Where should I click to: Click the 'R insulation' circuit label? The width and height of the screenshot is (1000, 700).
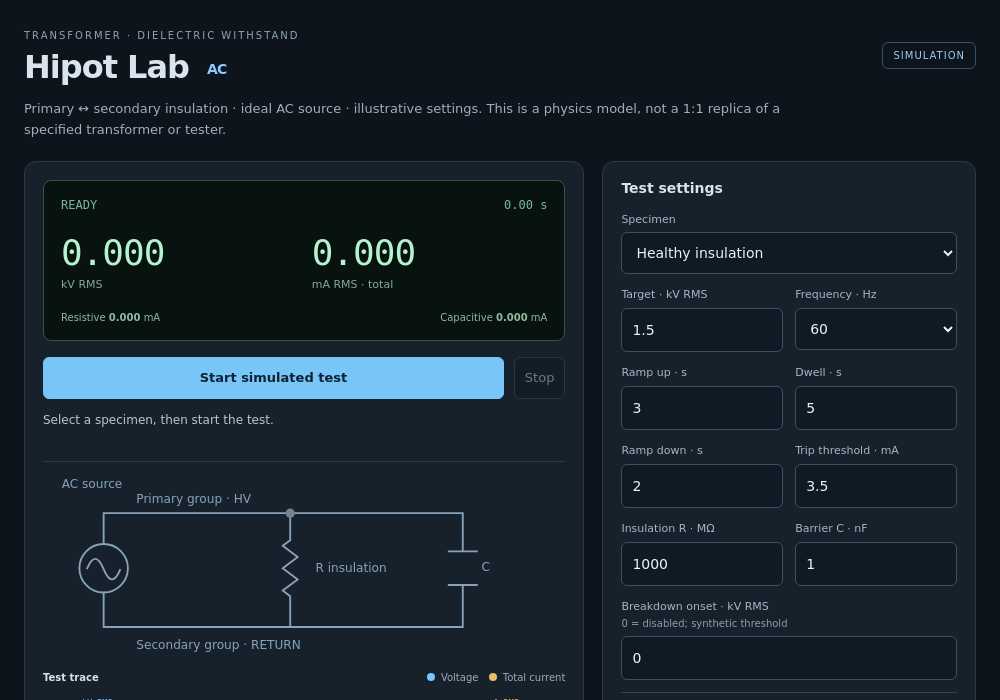click(351, 567)
